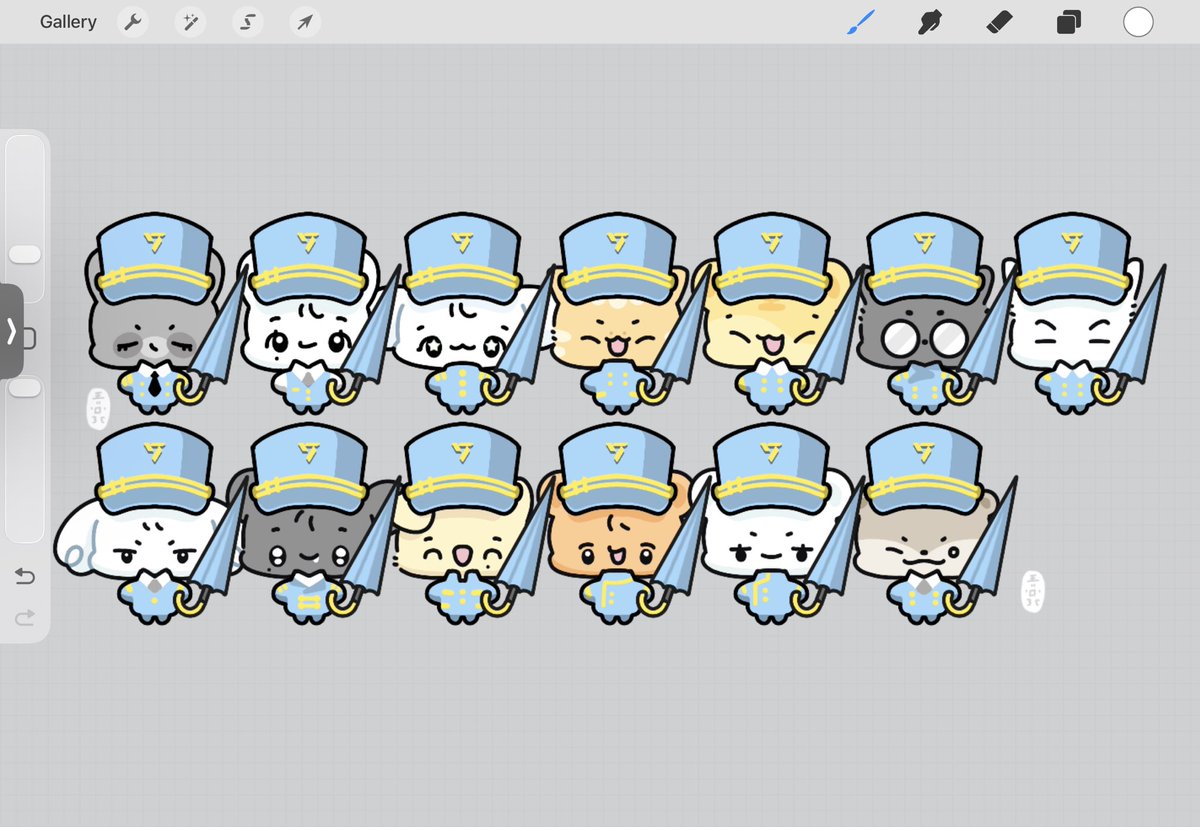This screenshot has height=827, width=1200.
Task: Click the brush opacity slider handle
Action: tap(25, 387)
